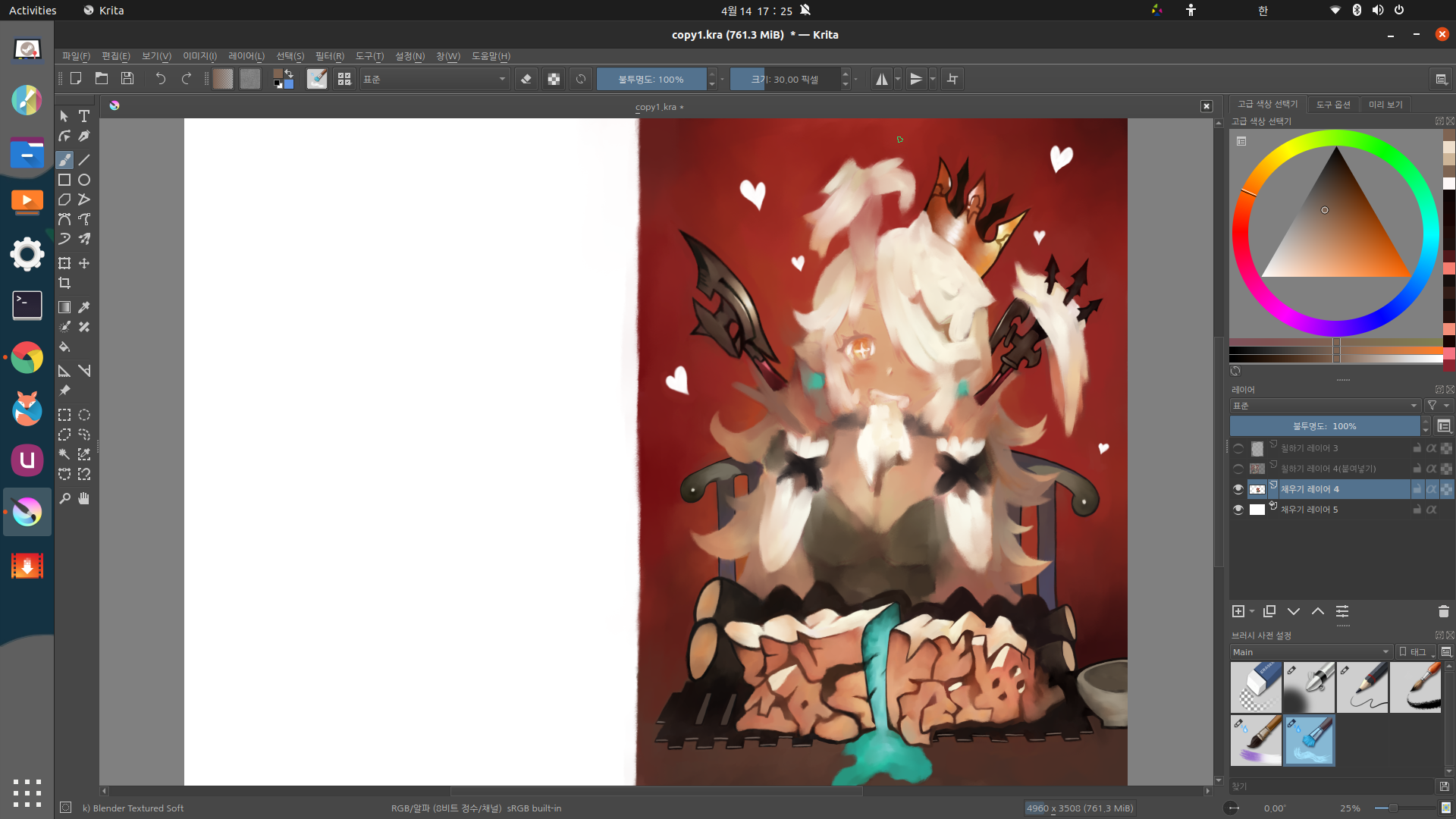The width and height of the screenshot is (1456, 819).
Task: Open layer blending mode dropdown
Action: [x=1325, y=406]
